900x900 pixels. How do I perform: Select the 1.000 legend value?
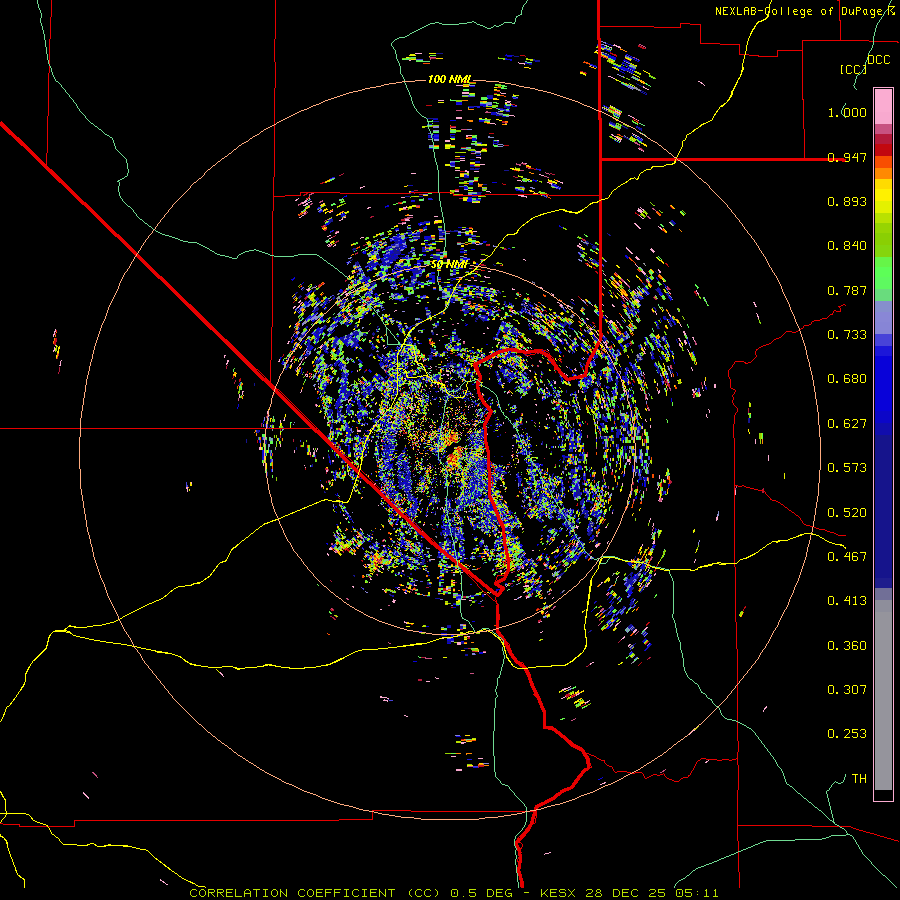(x=847, y=112)
